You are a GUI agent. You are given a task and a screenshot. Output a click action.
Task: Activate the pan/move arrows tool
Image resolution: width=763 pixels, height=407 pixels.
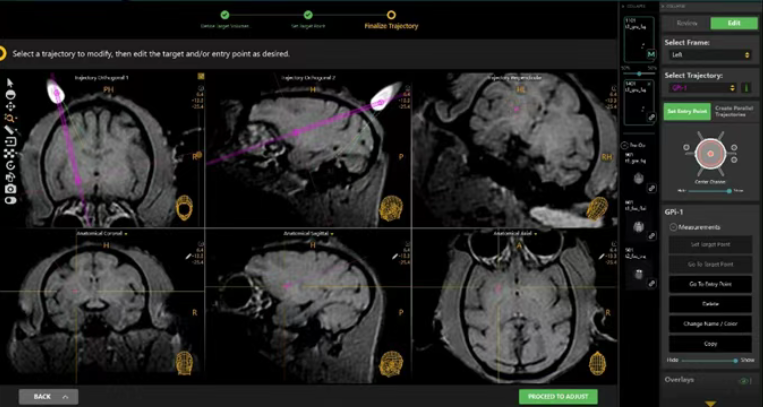[x=9, y=106]
